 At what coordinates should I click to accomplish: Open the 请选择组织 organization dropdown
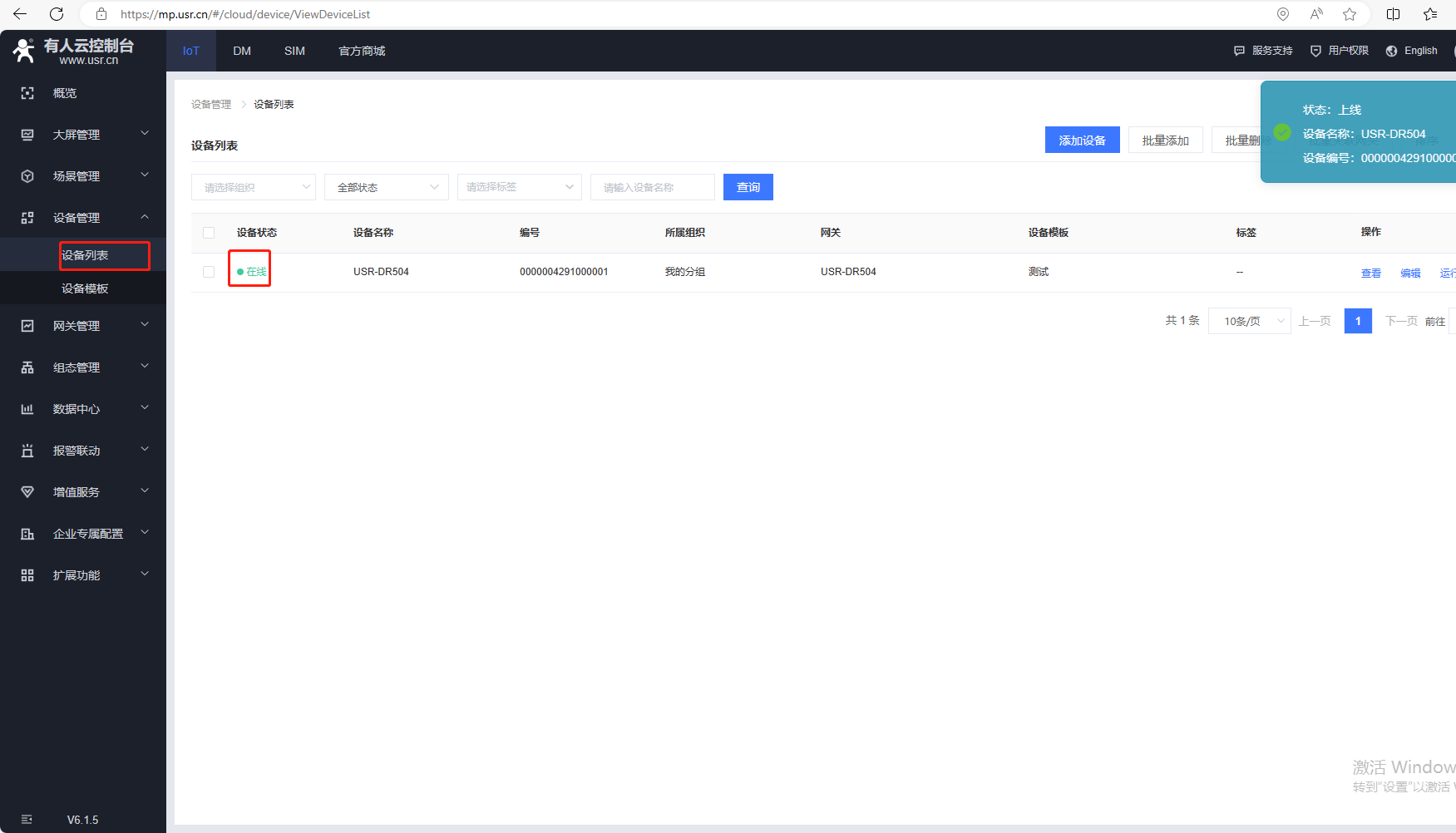253,187
